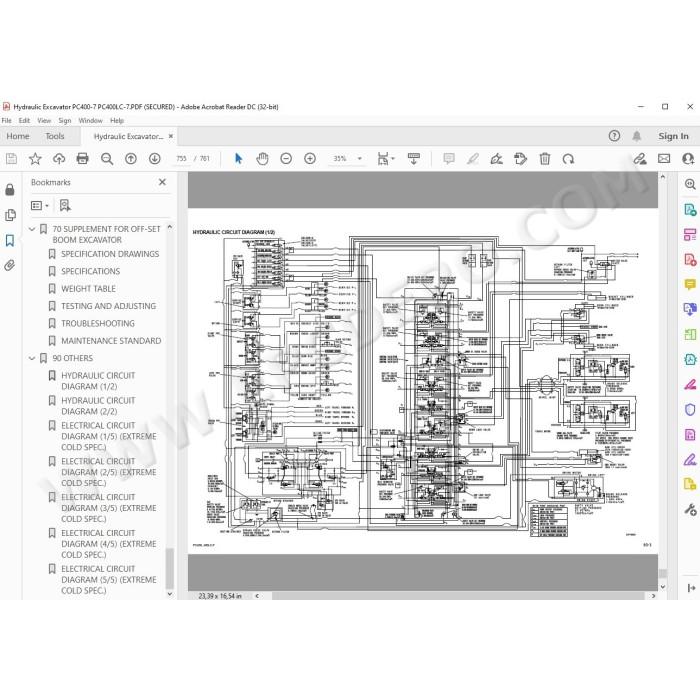The width and height of the screenshot is (700, 700).
Task: Collapse the 70 Supplement bookmark group
Action: (32, 229)
